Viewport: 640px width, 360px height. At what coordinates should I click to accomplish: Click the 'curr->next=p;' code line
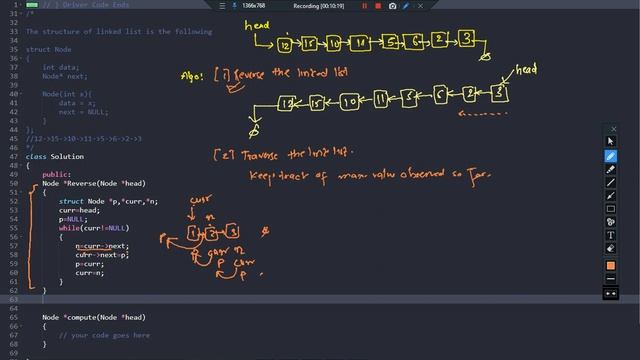[x=102, y=255]
